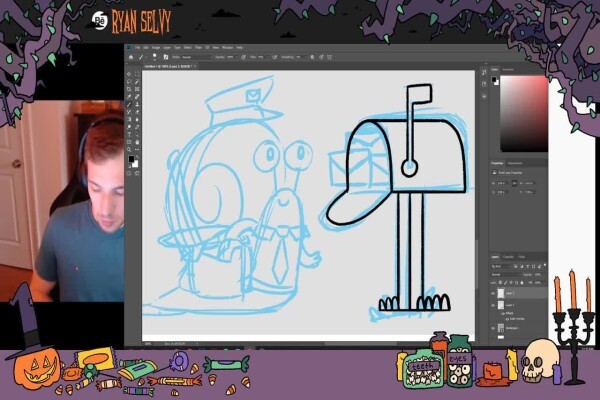Open the Image menu

pyautogui.click(x=156, y=47)
